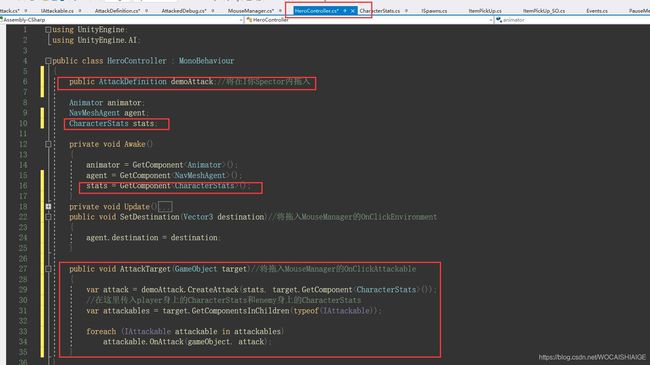650x365 pixels.
Task: Click line number 6 in the margin
Action: point(25,81)
